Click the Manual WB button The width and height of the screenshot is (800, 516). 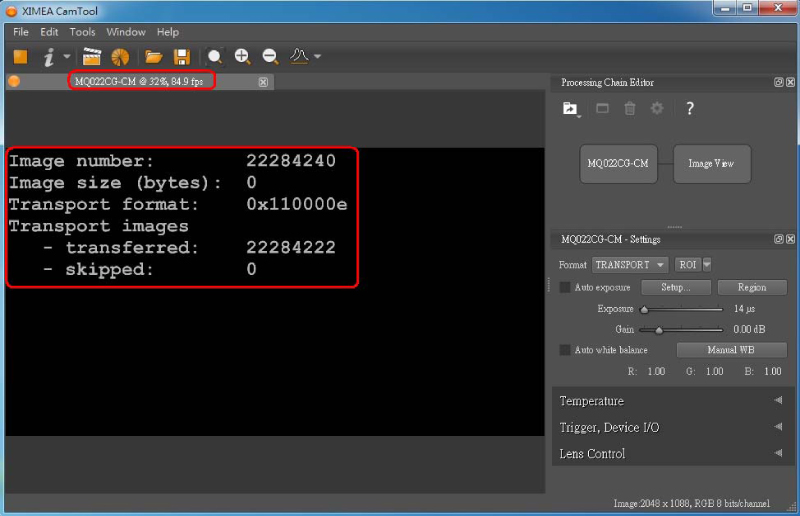click(731, 350)
